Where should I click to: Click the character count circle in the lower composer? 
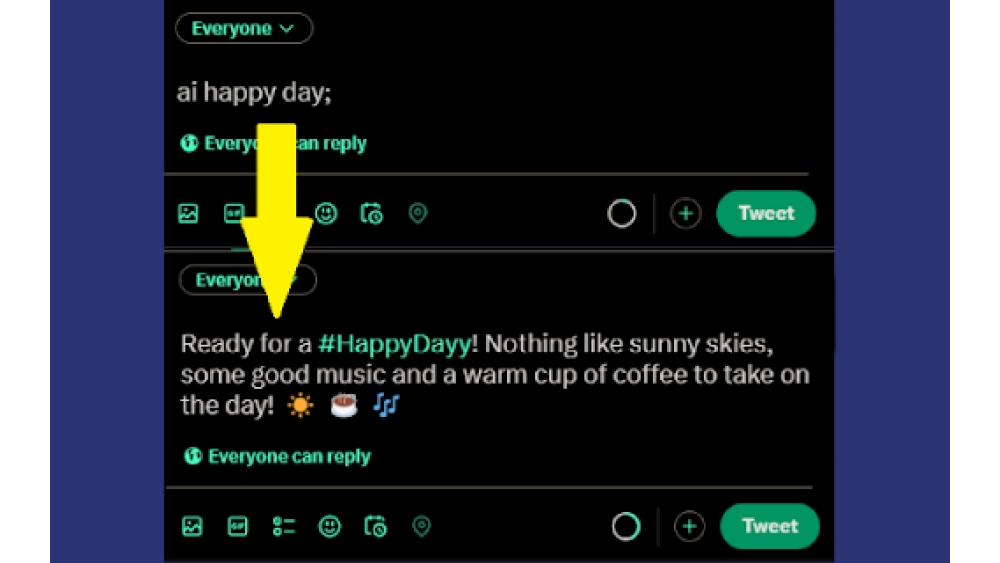point(626,527)
